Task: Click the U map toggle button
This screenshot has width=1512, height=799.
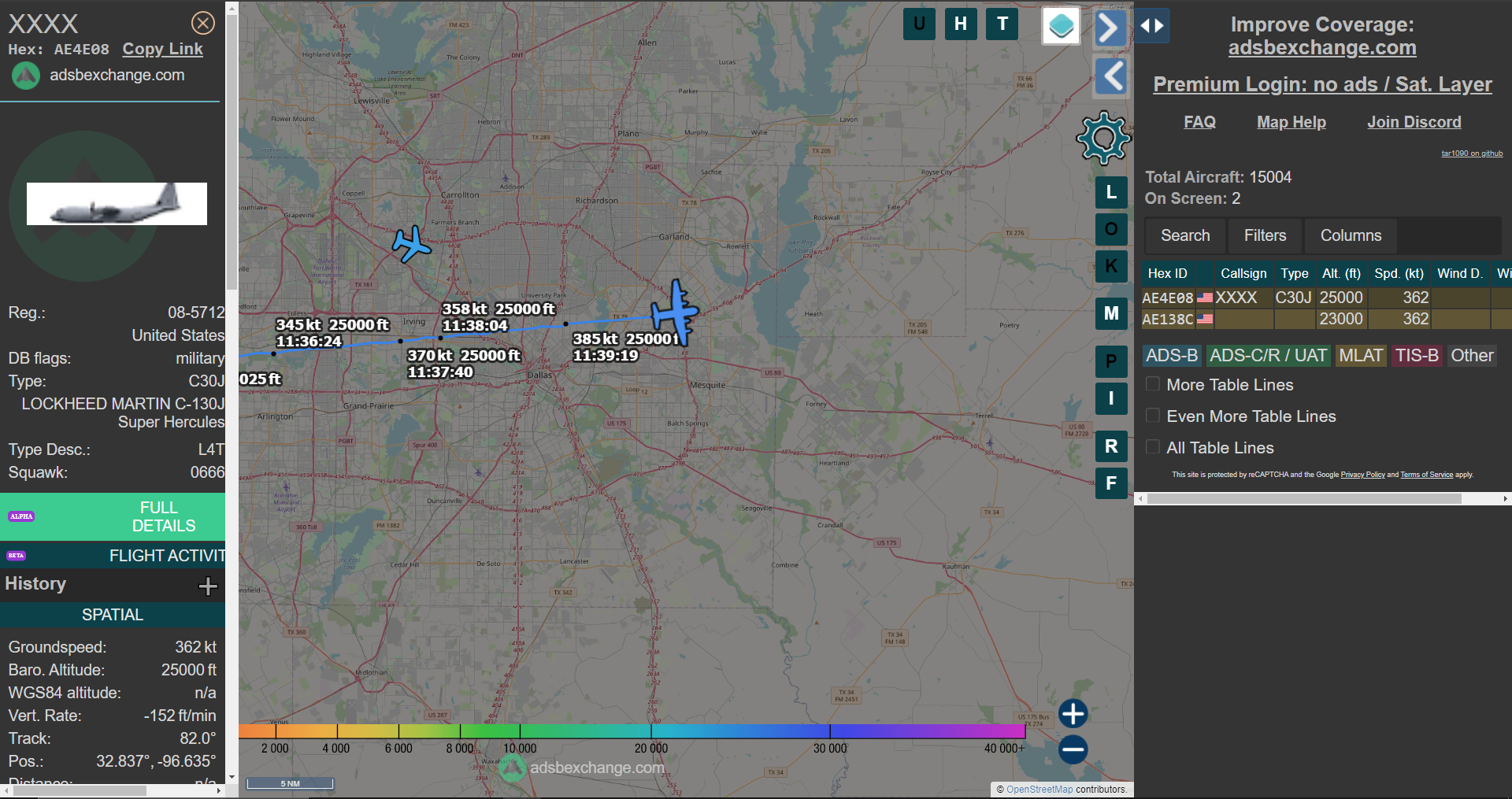Action: (919, 24)
